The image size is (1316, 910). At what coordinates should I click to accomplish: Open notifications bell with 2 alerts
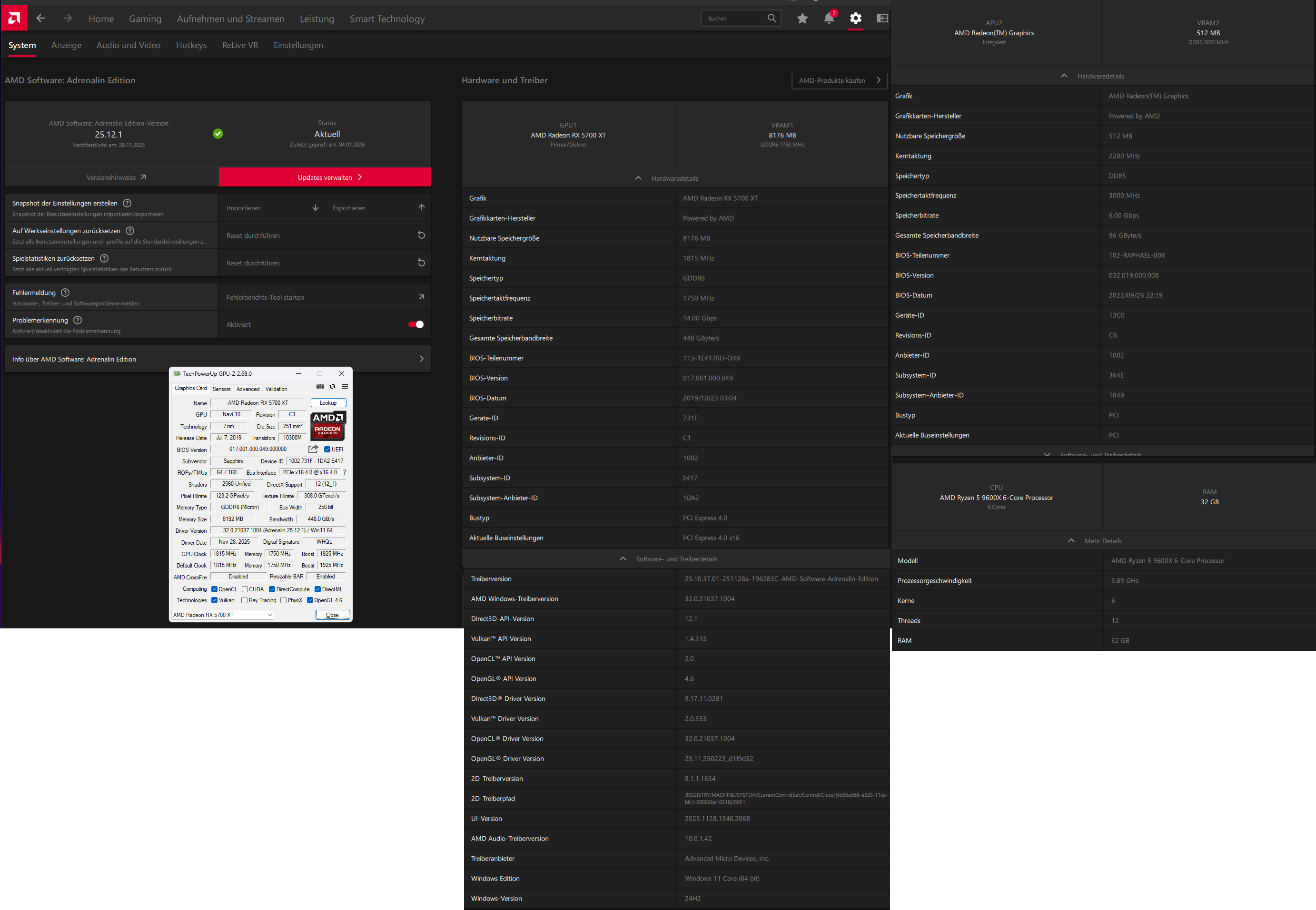830,17
